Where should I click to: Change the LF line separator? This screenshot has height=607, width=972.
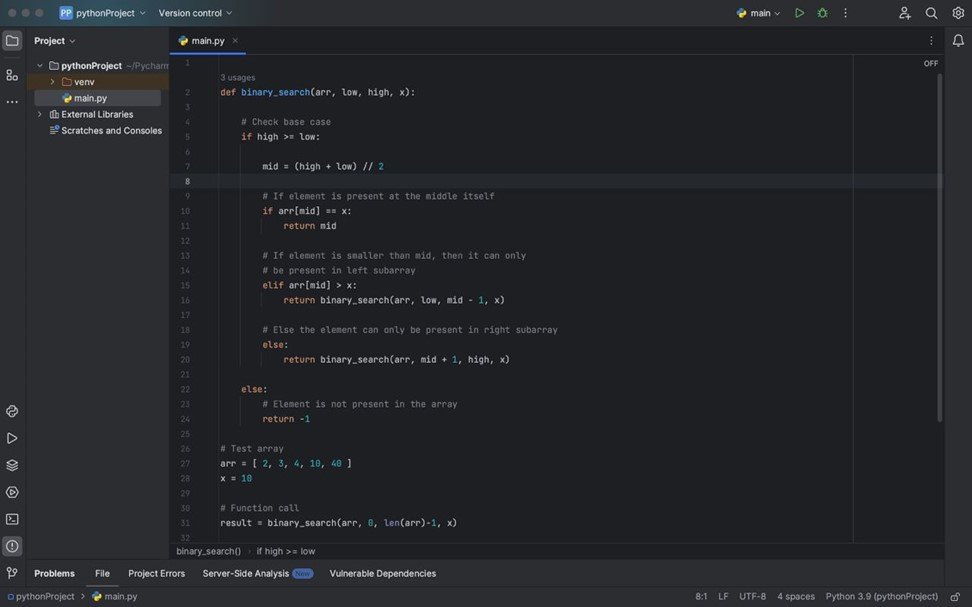click(723, 596)
